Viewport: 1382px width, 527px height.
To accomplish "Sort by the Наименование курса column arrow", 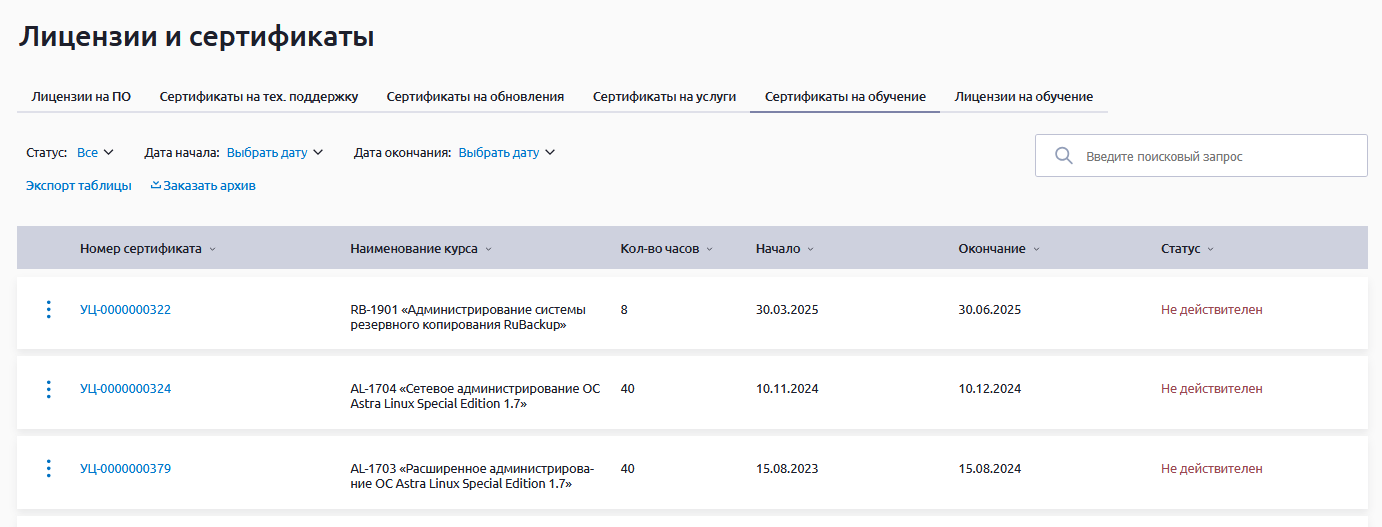I will [x=489, y=249].
